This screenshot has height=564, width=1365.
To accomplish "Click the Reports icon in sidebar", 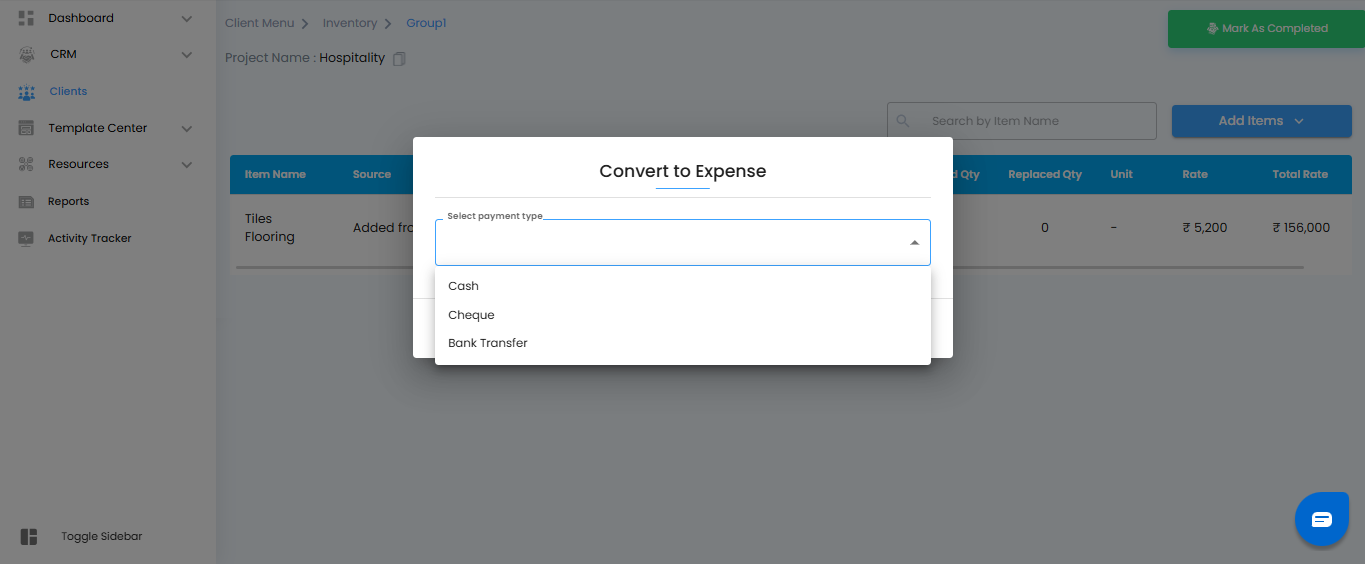I will point(26,202).
